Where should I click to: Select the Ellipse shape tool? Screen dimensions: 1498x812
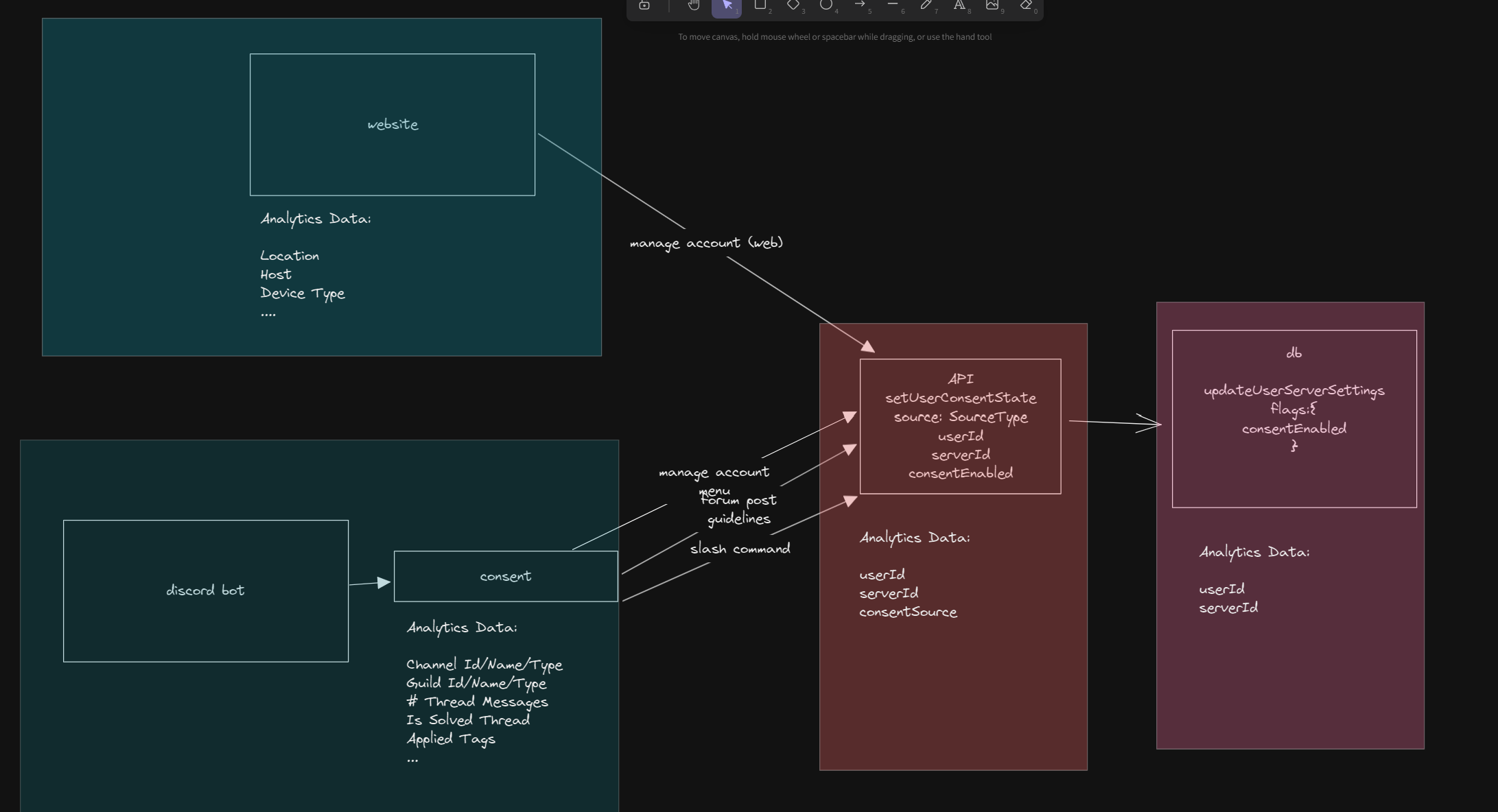pyautogui.click(x=826, y=5)
